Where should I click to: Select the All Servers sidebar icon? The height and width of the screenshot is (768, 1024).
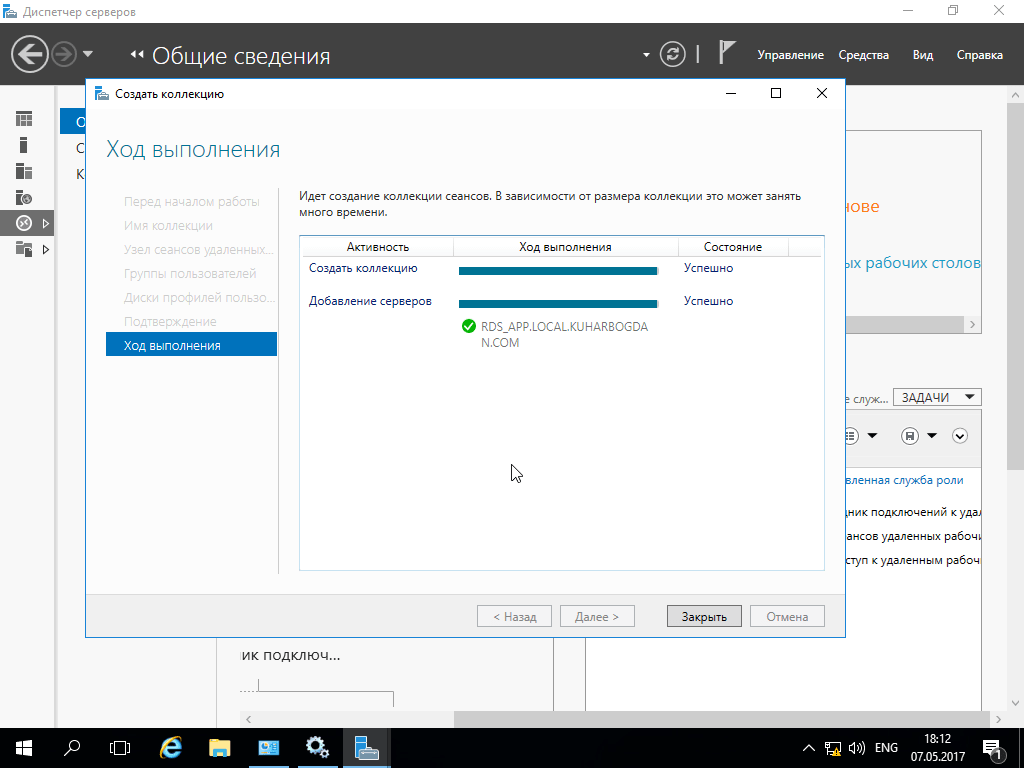(24, 171)
